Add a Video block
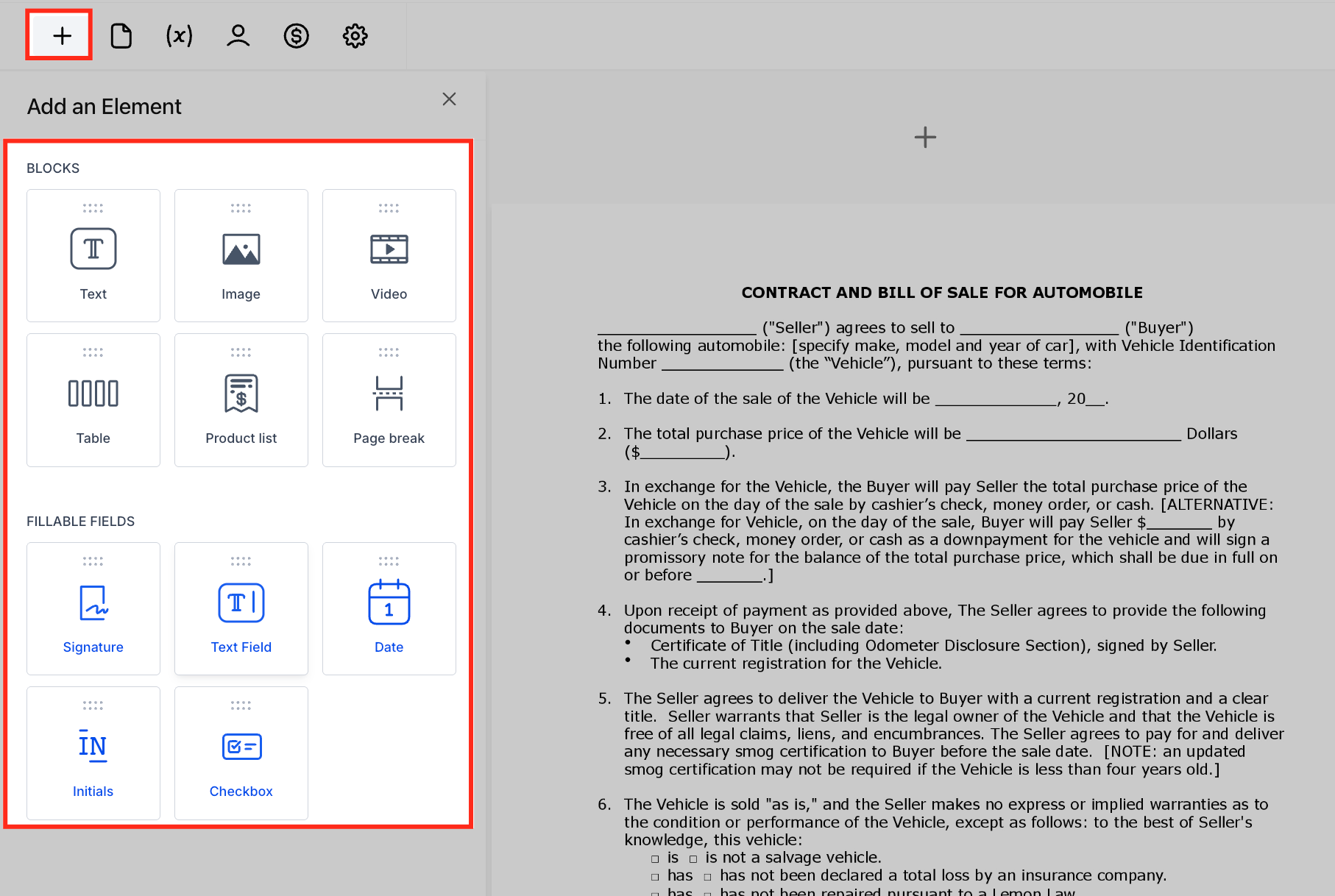Image resolution: width=1335 pixels, height=896 pixels. click(389, 254)
